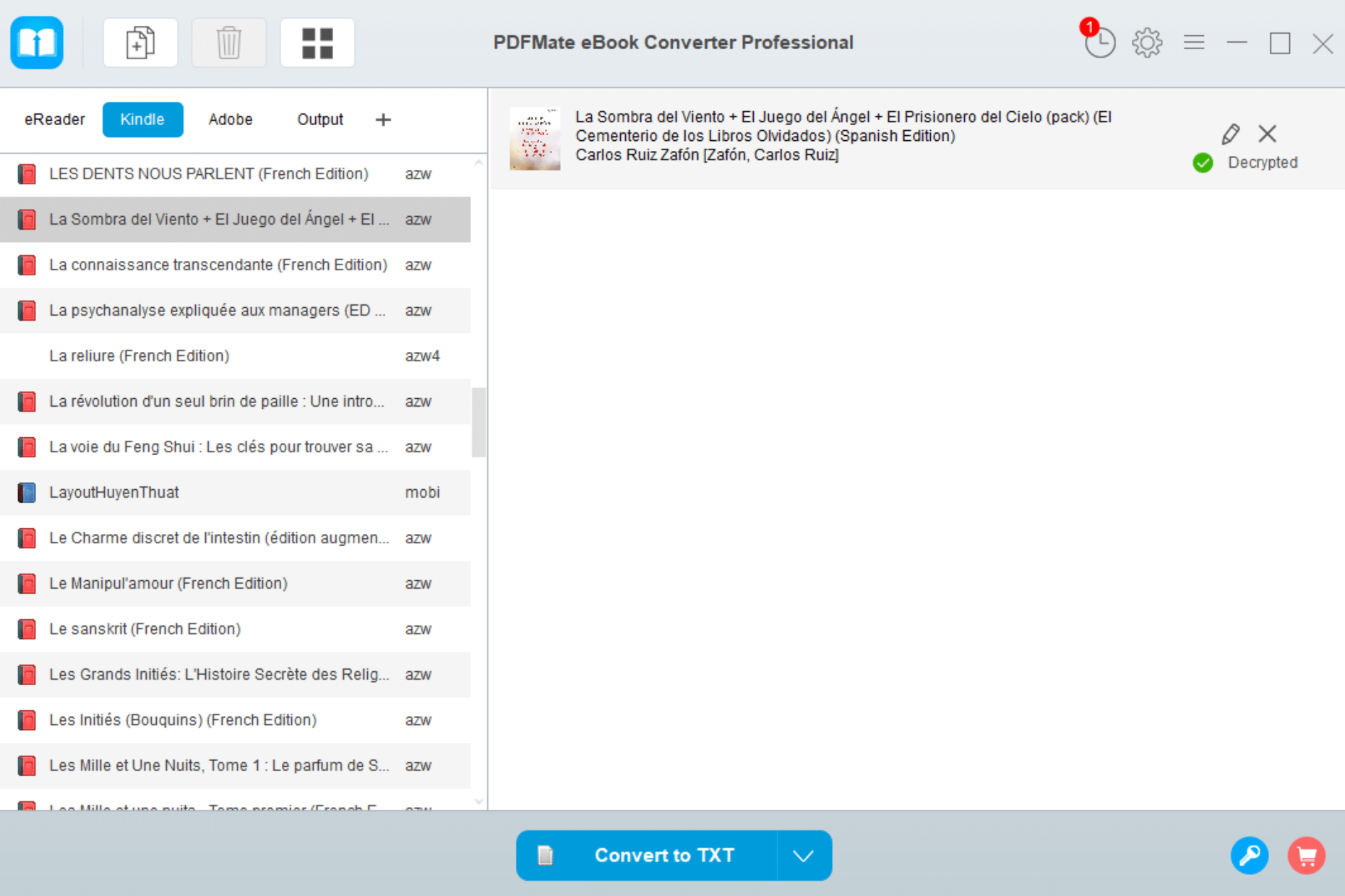
Task: Select Les Mille et Une Nuits, Tome 1
Action: 235,766
